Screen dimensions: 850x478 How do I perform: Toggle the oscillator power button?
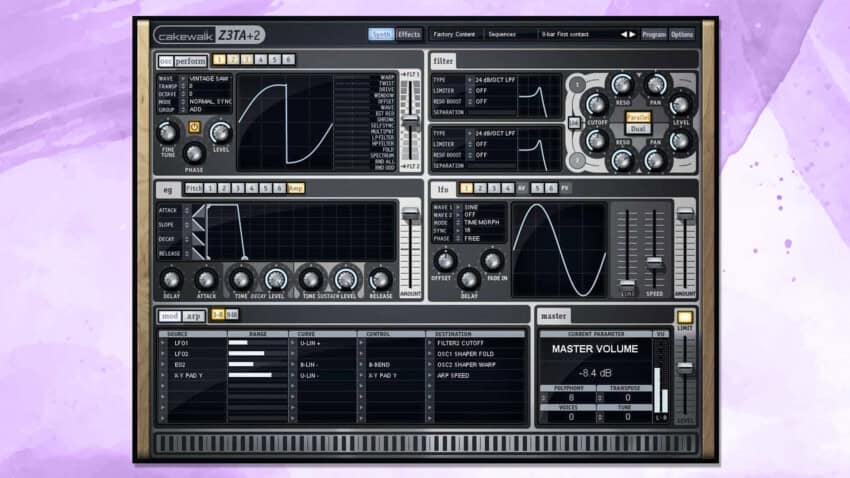194,127
